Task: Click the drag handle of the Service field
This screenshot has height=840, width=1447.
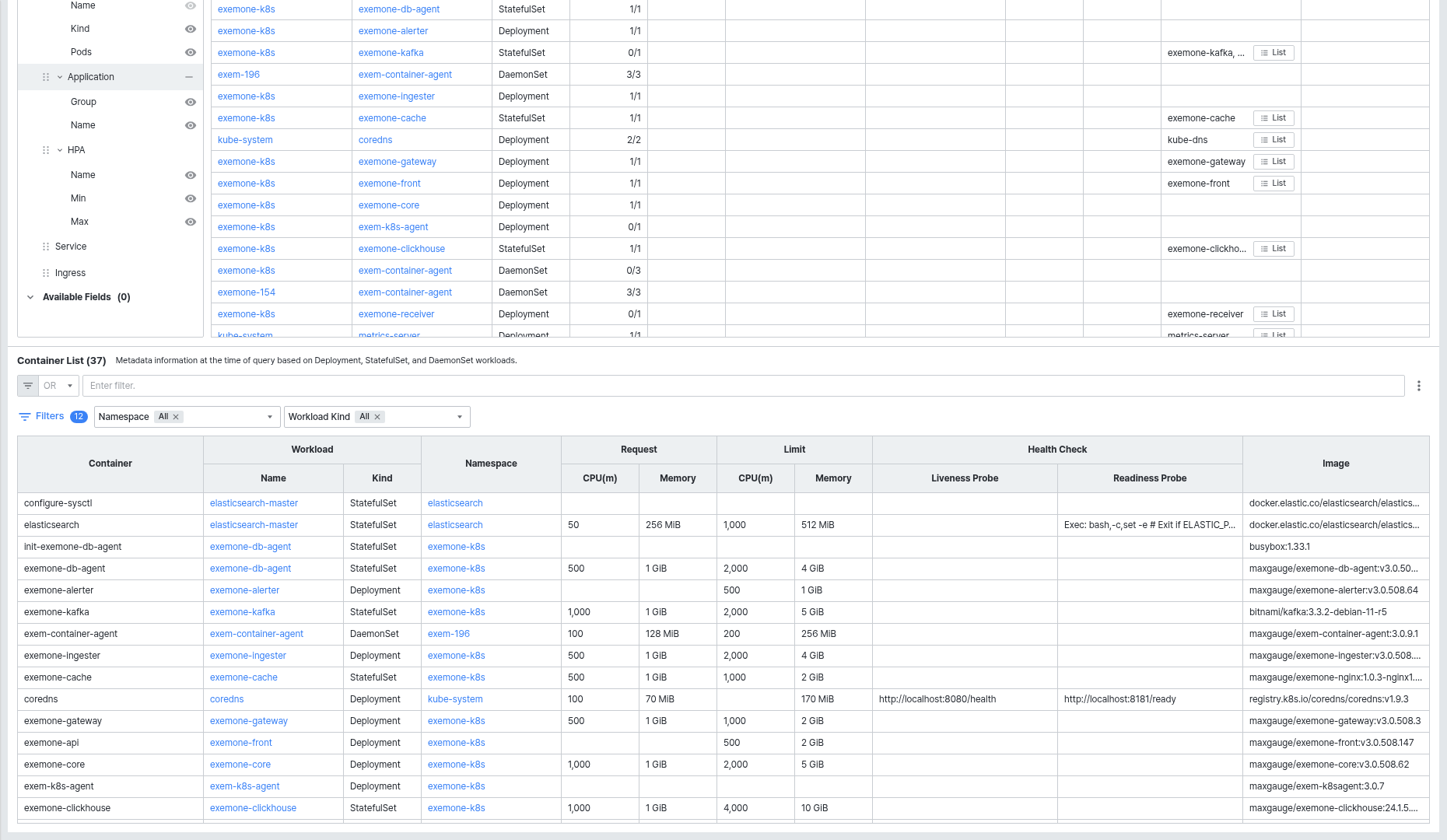Action: point(46,247)
